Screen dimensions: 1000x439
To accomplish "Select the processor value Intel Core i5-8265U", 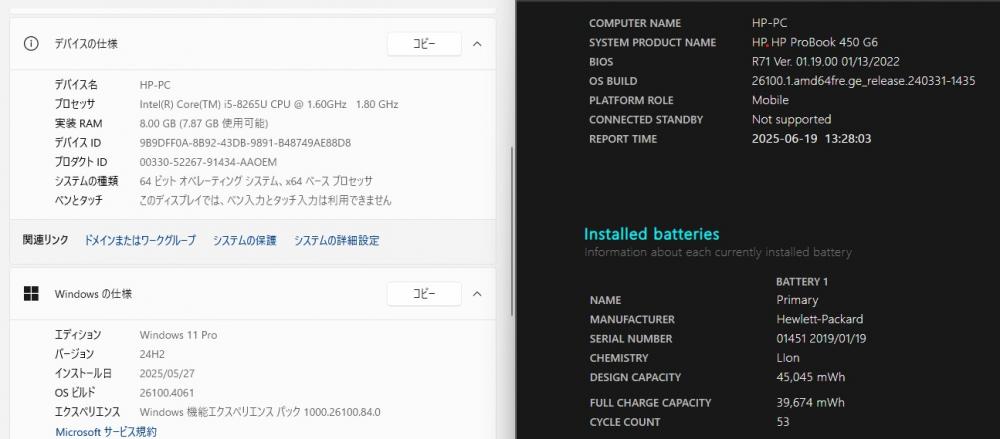I will click(x=268, y=104).
